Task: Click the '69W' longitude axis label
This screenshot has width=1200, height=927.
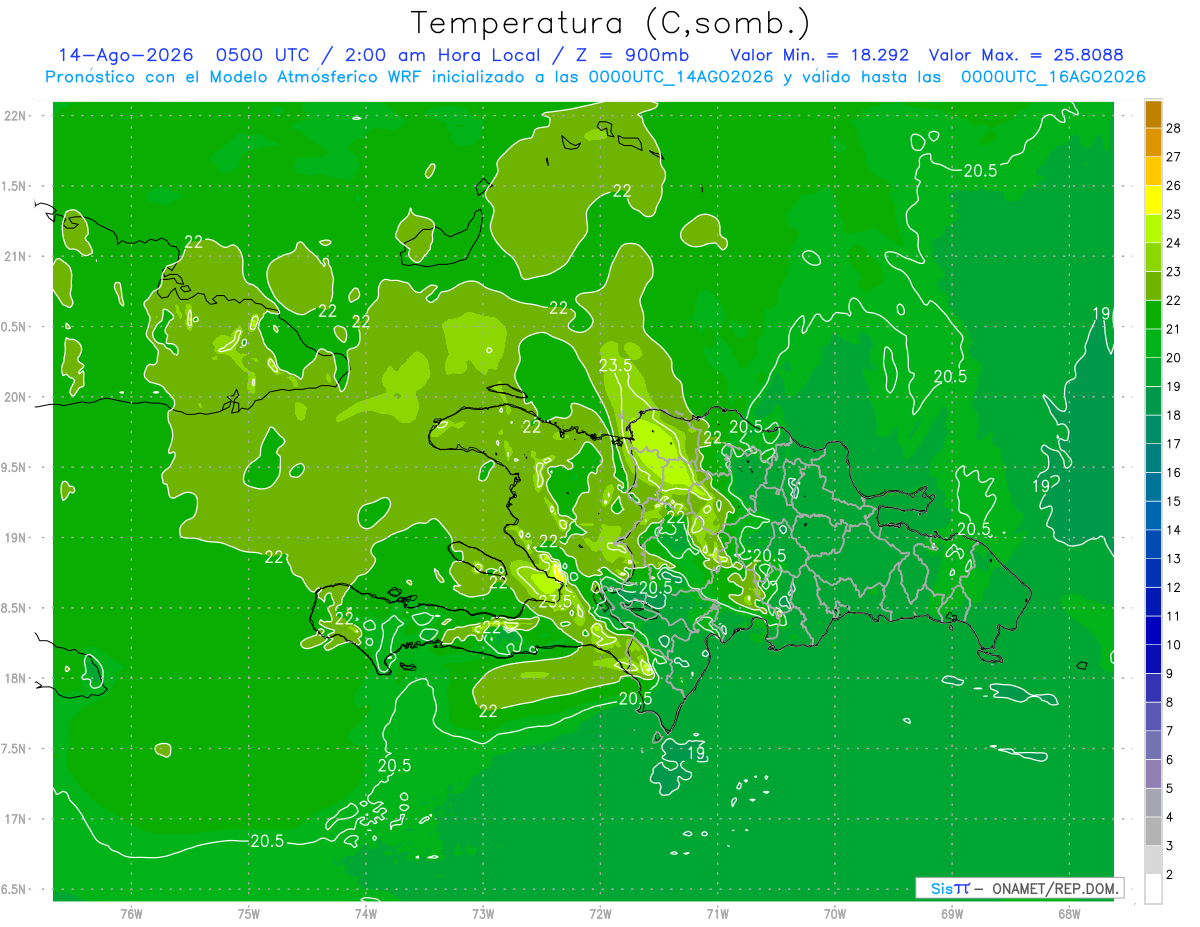Action: 951,913
